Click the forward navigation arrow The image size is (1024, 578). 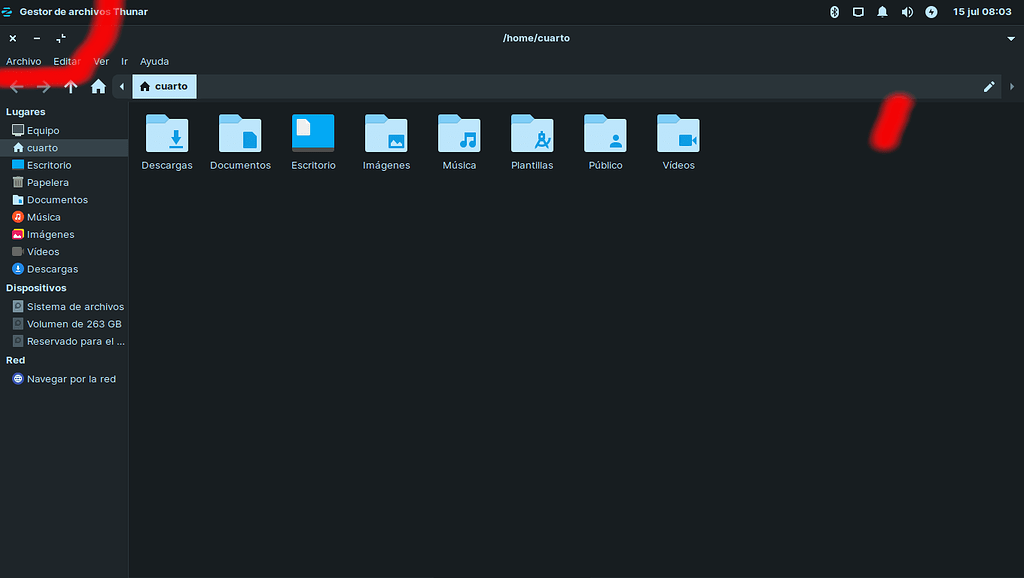pos(43,86)
